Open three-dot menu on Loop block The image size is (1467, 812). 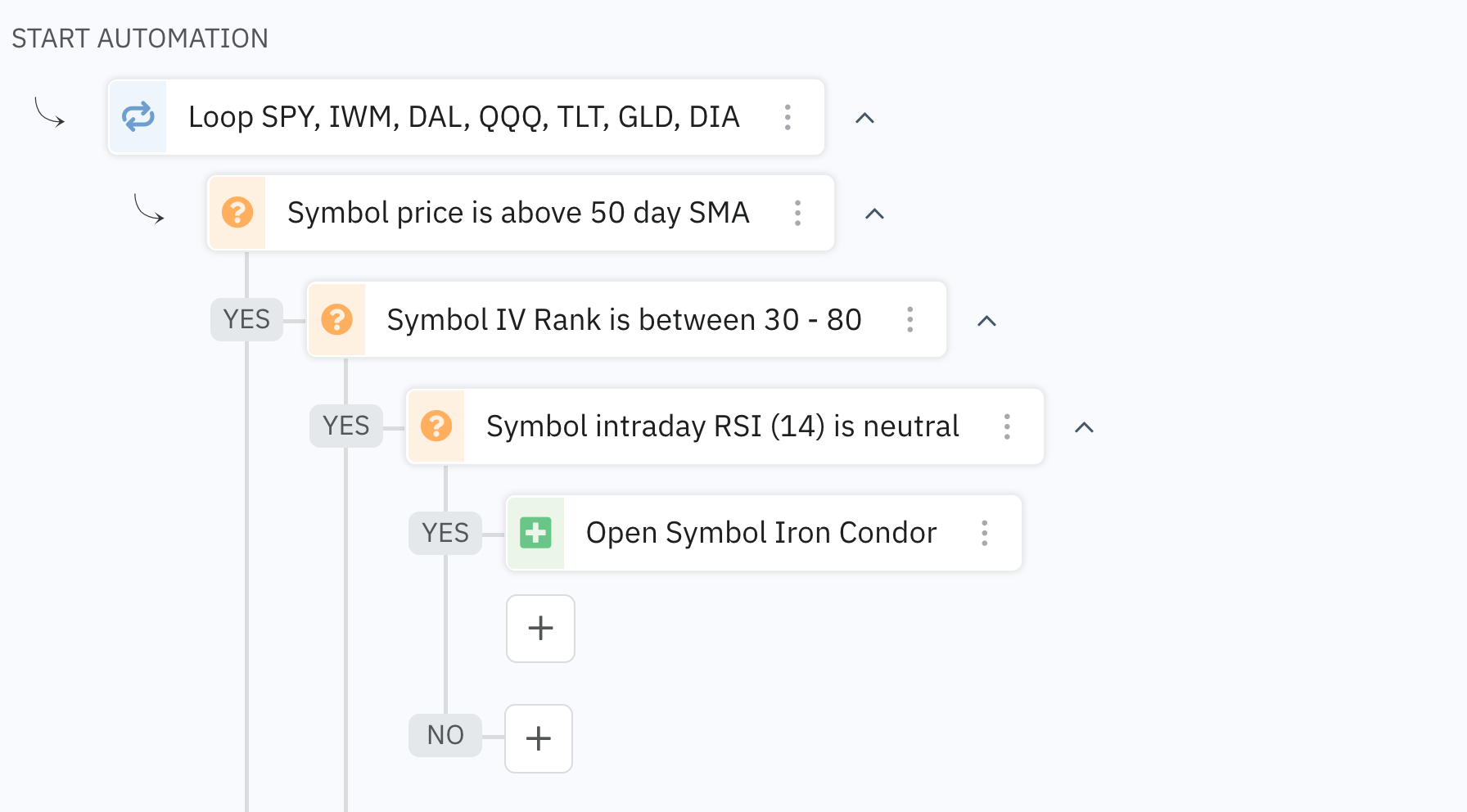788,117
